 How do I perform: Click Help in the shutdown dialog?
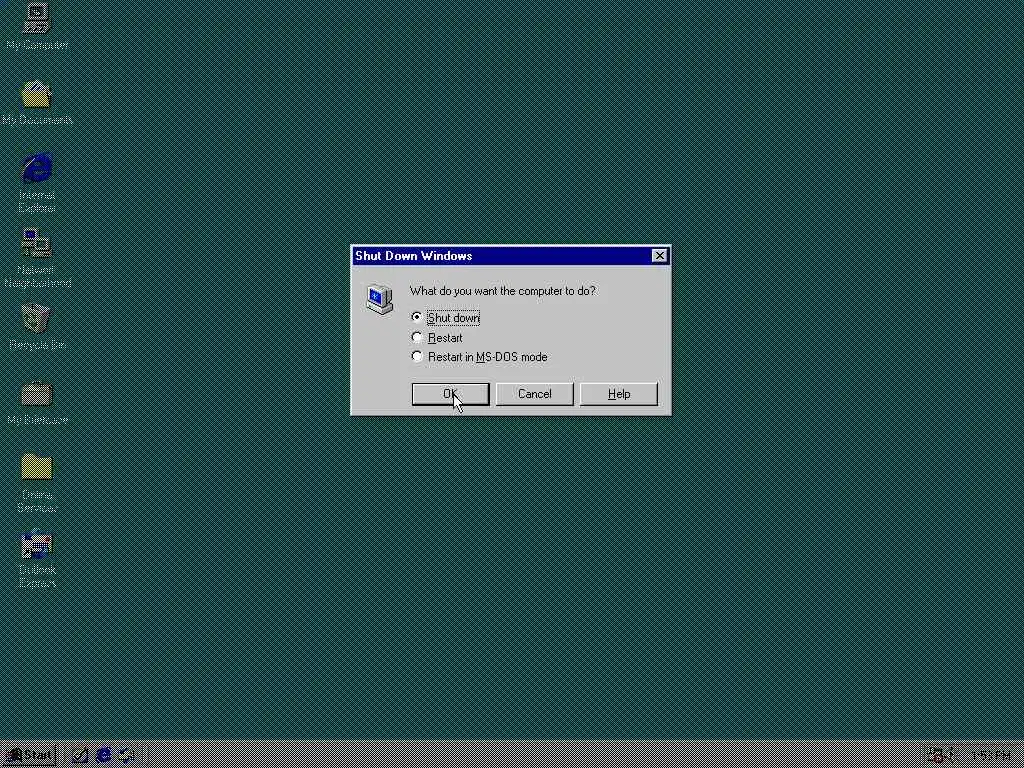pyautogui.click(x=618, y=394)
